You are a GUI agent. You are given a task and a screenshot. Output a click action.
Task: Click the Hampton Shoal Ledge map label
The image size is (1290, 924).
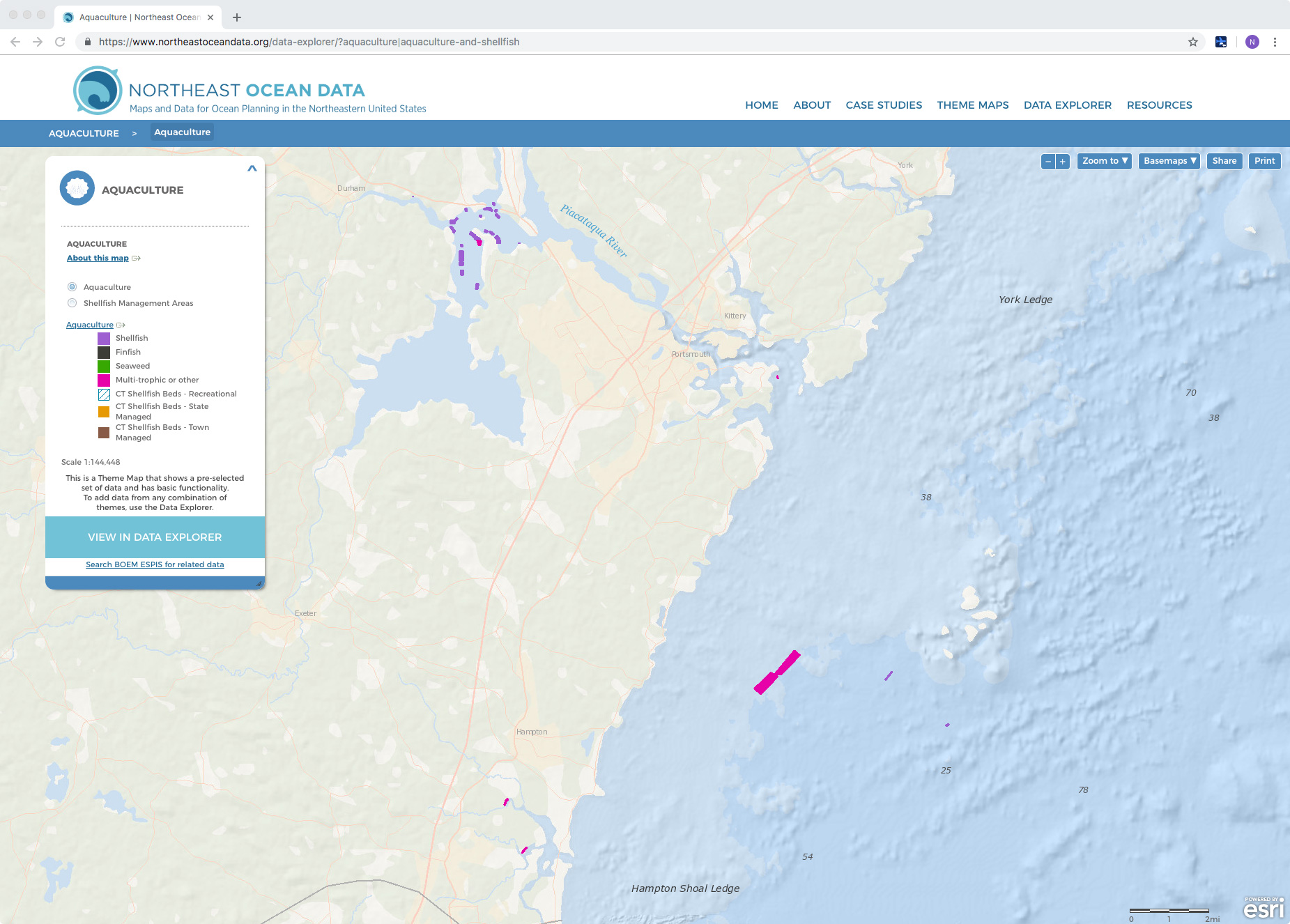point(685,888)
